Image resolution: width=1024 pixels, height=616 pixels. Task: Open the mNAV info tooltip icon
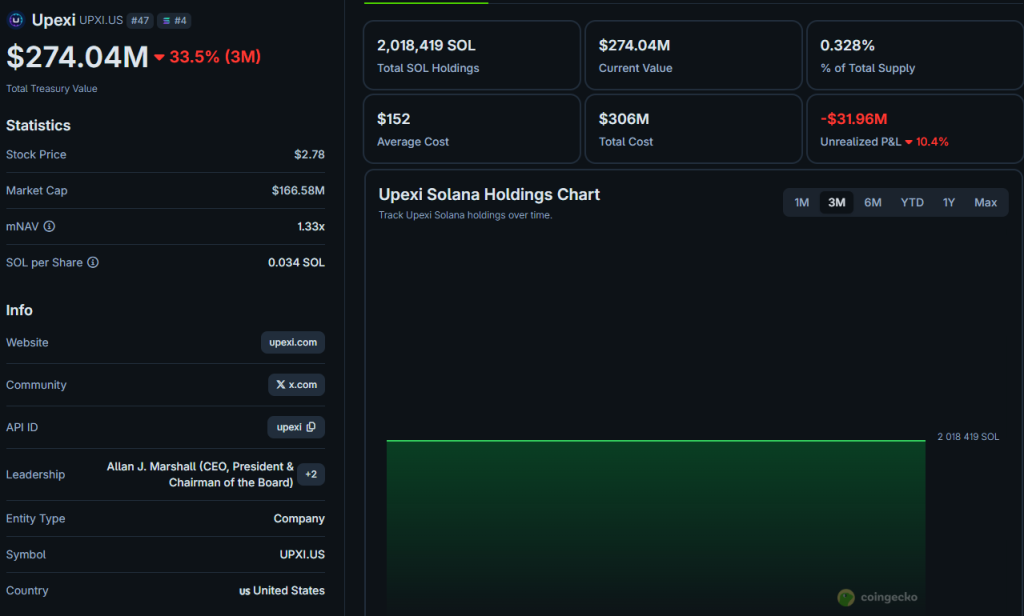[50, 227]
